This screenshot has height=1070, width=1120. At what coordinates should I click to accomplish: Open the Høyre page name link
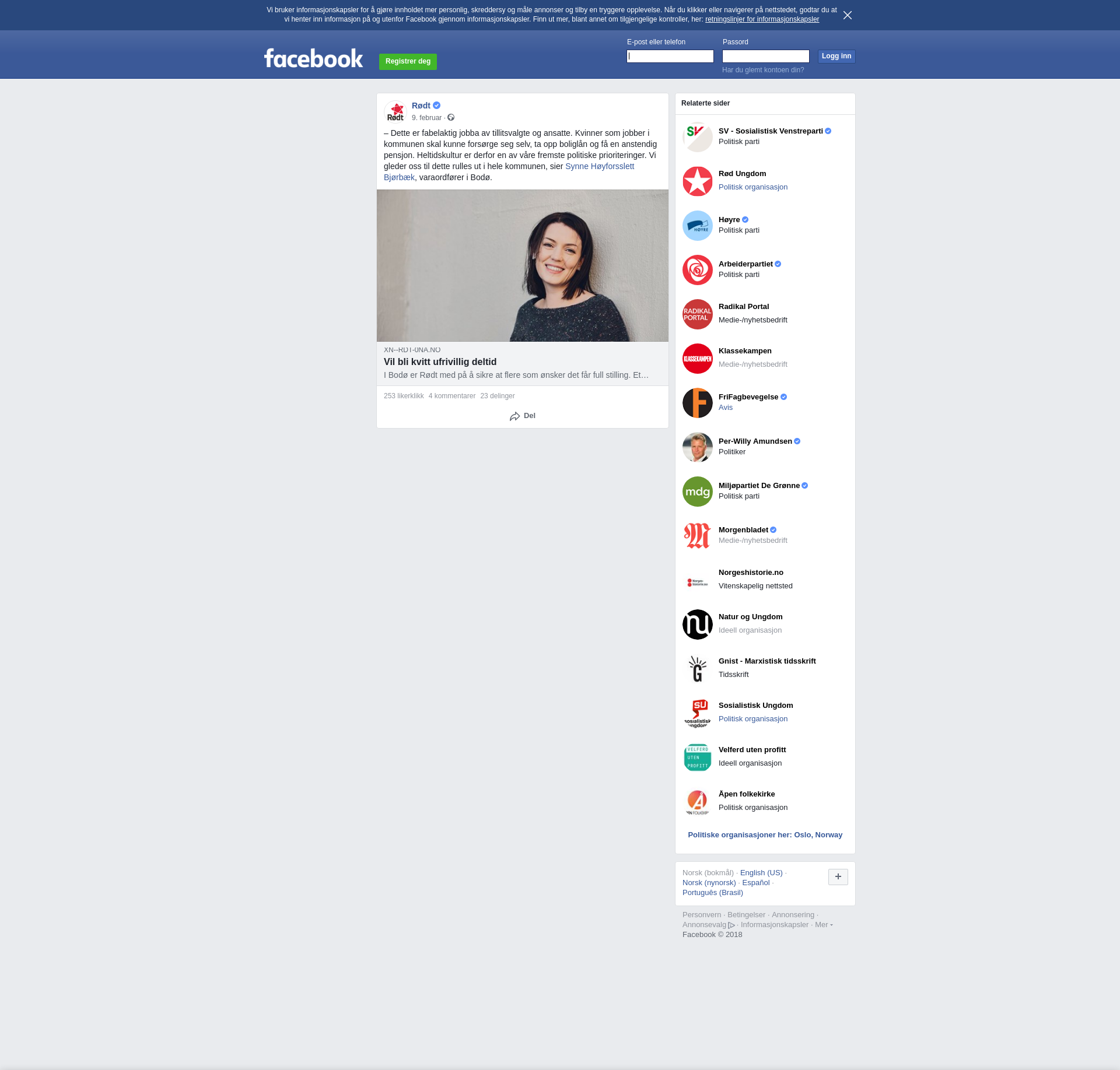coord(729,220)
